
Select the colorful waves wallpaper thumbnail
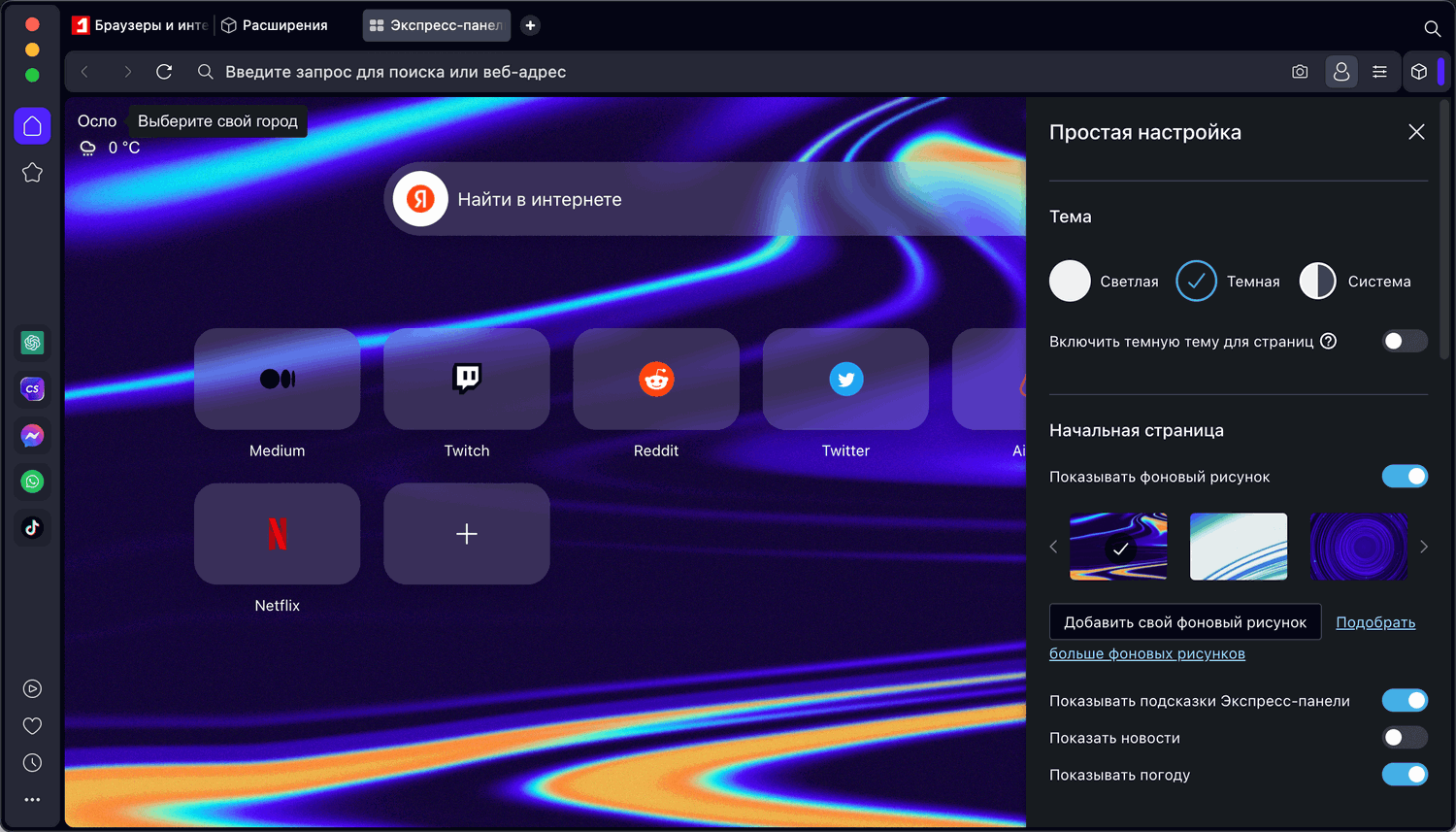[1118, 547]
